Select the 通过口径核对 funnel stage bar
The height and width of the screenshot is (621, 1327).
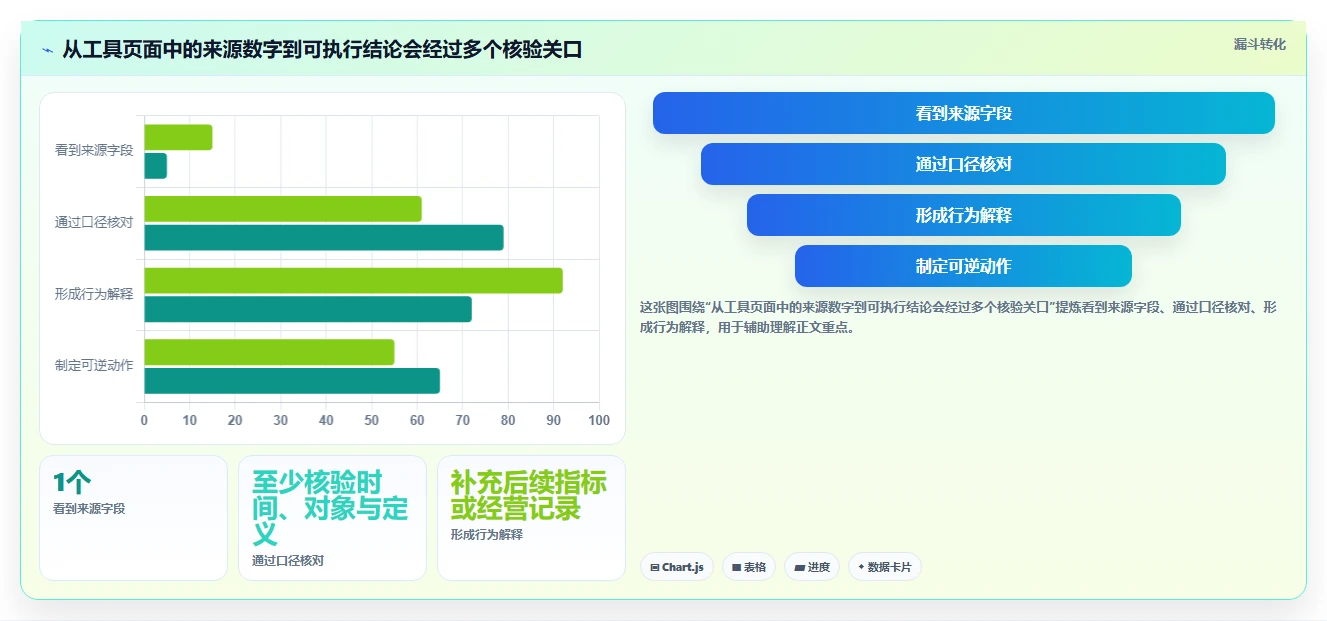[963, 164]
